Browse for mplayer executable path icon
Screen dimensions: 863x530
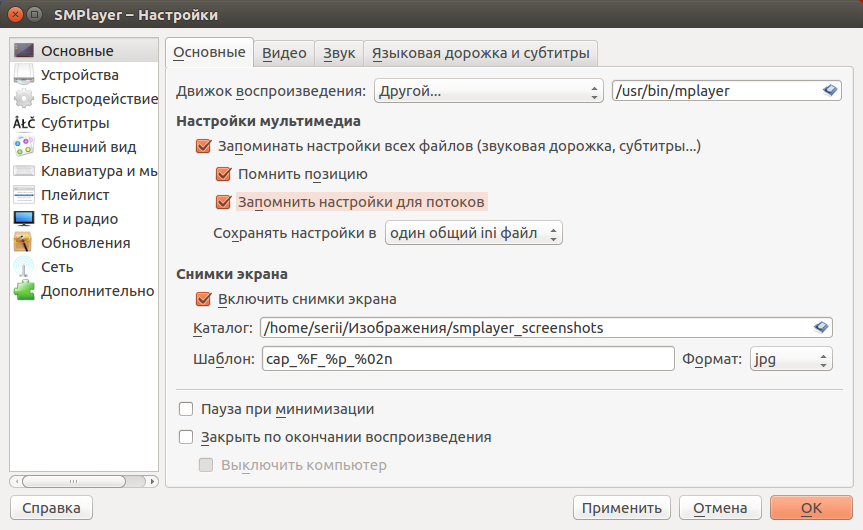830,90
